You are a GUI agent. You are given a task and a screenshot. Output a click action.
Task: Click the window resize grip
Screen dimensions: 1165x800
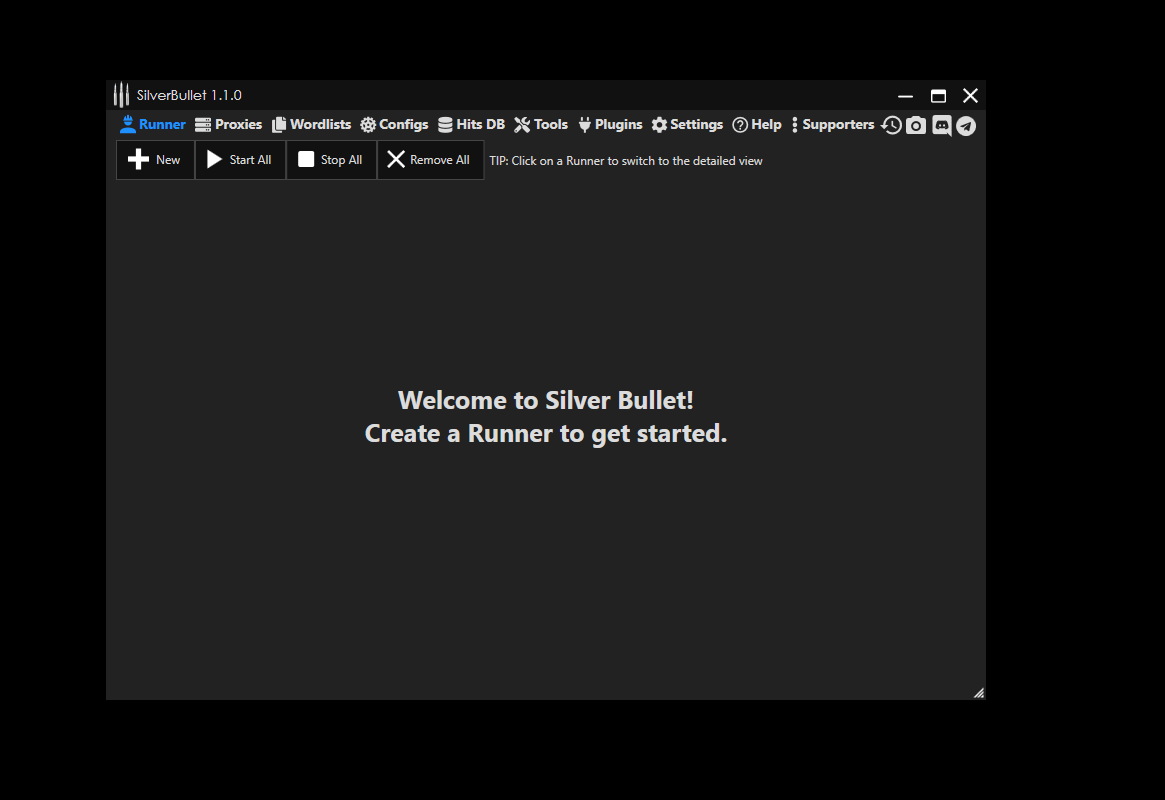coord(979,693)
